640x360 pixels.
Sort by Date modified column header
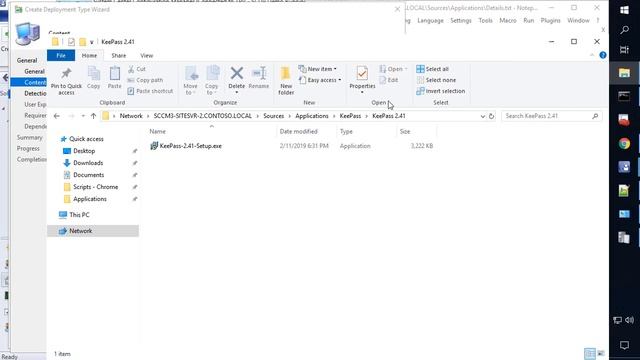point(298,131)
